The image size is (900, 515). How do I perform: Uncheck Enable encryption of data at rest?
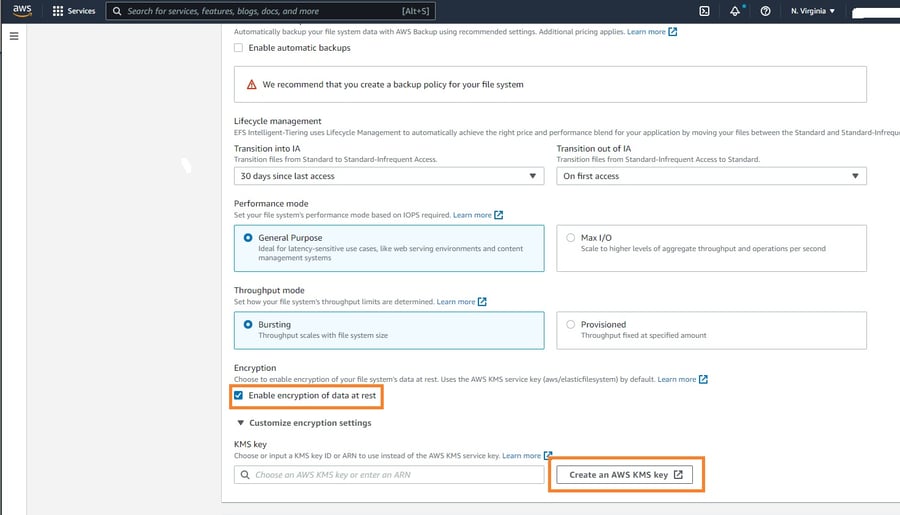(x=239, y=395)
